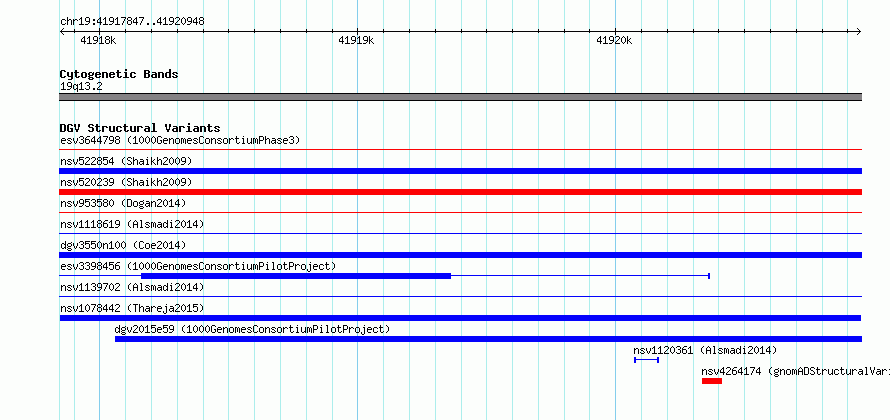
Task: Open nsv1120361 (Alsmadi2014) label
Action: [706, 350]
